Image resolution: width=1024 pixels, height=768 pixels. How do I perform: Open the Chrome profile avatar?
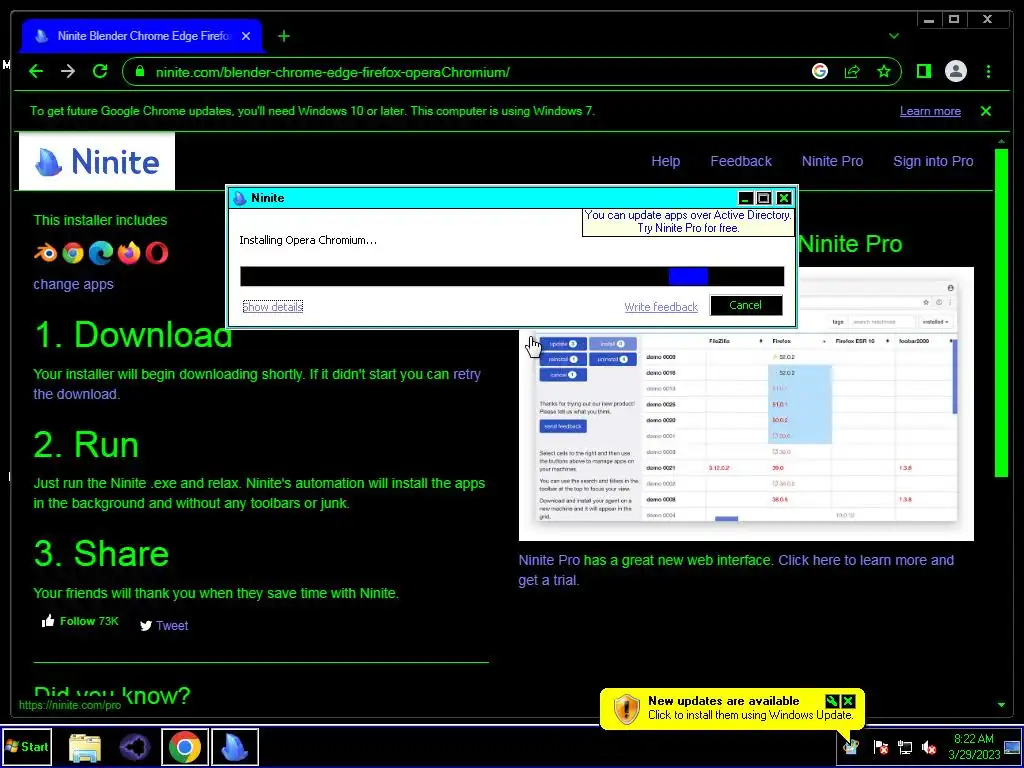click(x=955, y=71)
